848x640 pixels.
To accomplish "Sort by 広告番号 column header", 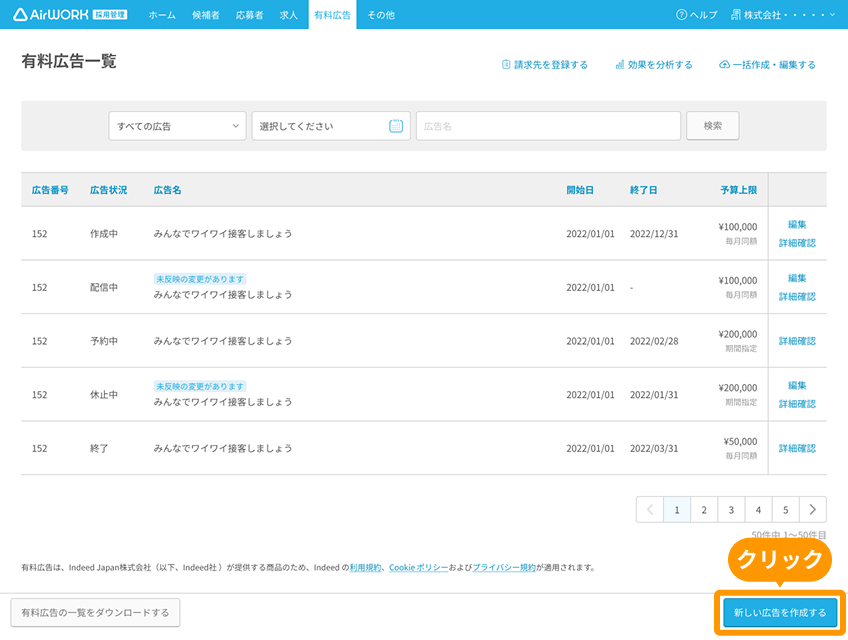I will (50, 190).
